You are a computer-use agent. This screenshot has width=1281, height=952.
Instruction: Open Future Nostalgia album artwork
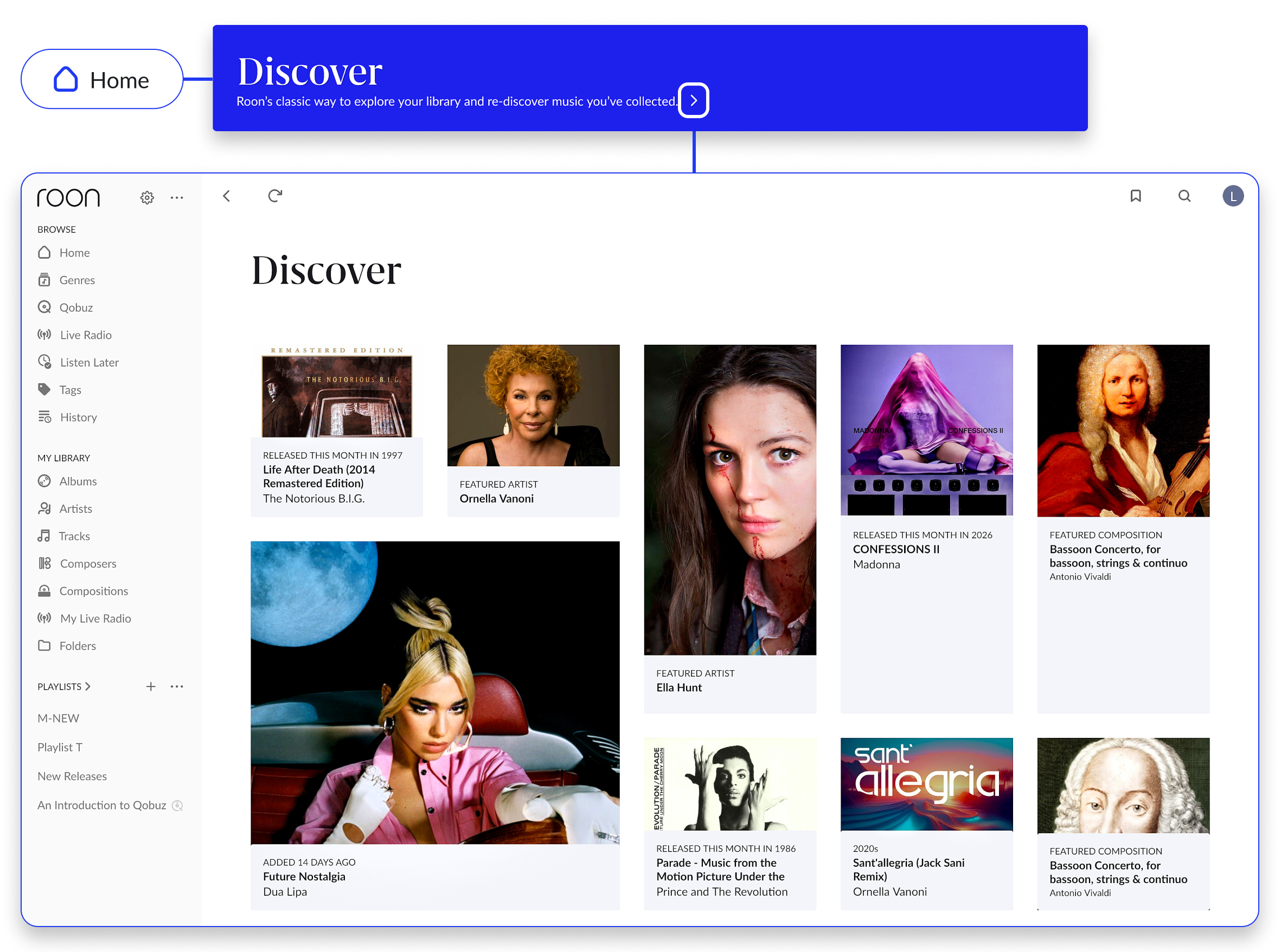click(435, 693)
